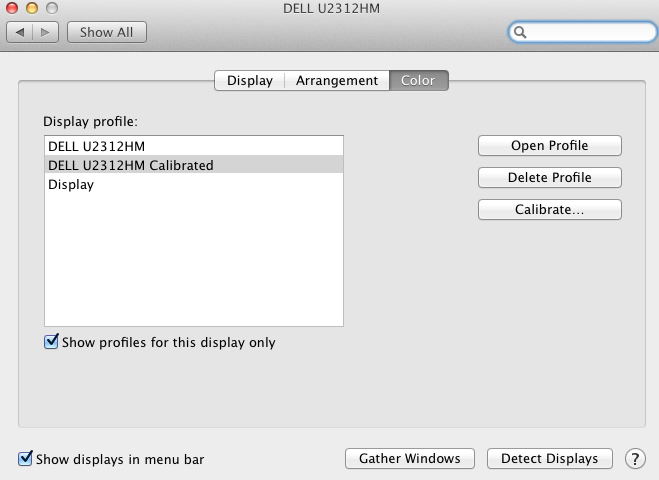Click Delete Profile button
The width and height of the screenshot is (659, 480).
550,177
